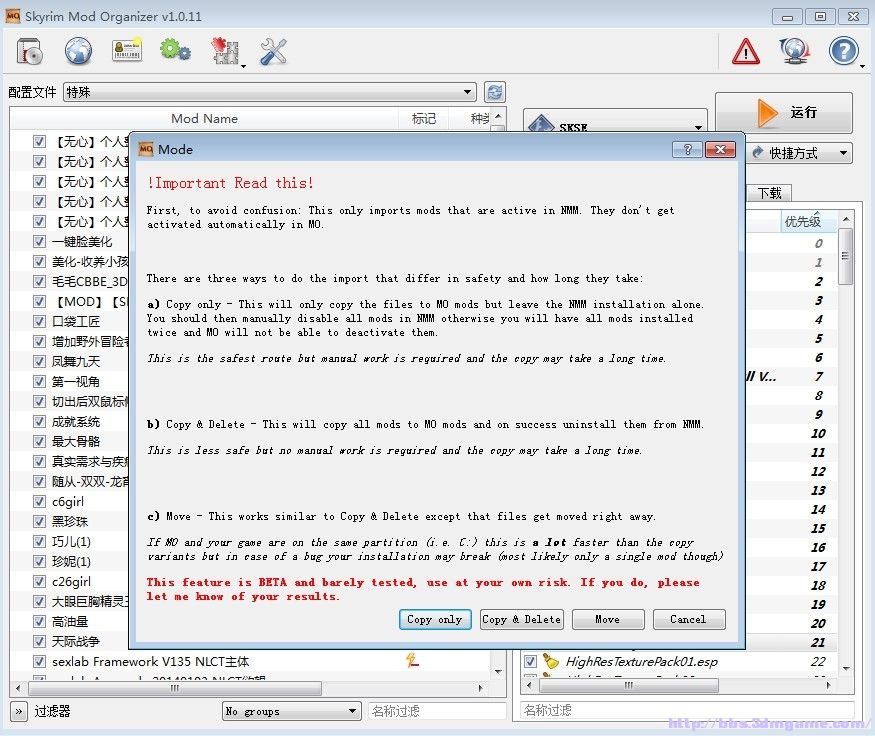The image size is (875, 736).
Task: Click the double-arrow expand filter button
Action: 18,711
